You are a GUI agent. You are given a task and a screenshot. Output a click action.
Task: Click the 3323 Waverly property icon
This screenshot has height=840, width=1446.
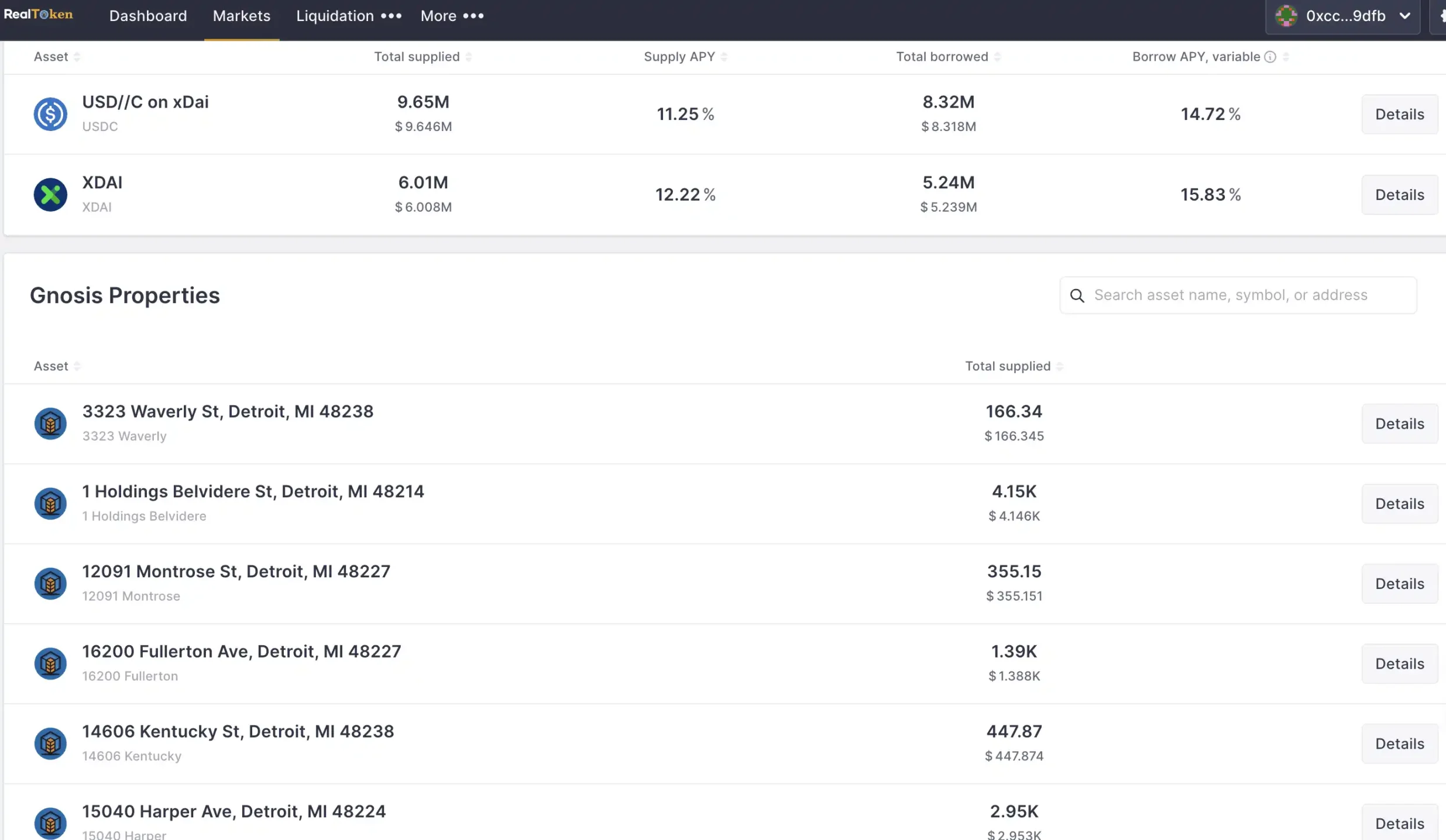coord(50,424)
